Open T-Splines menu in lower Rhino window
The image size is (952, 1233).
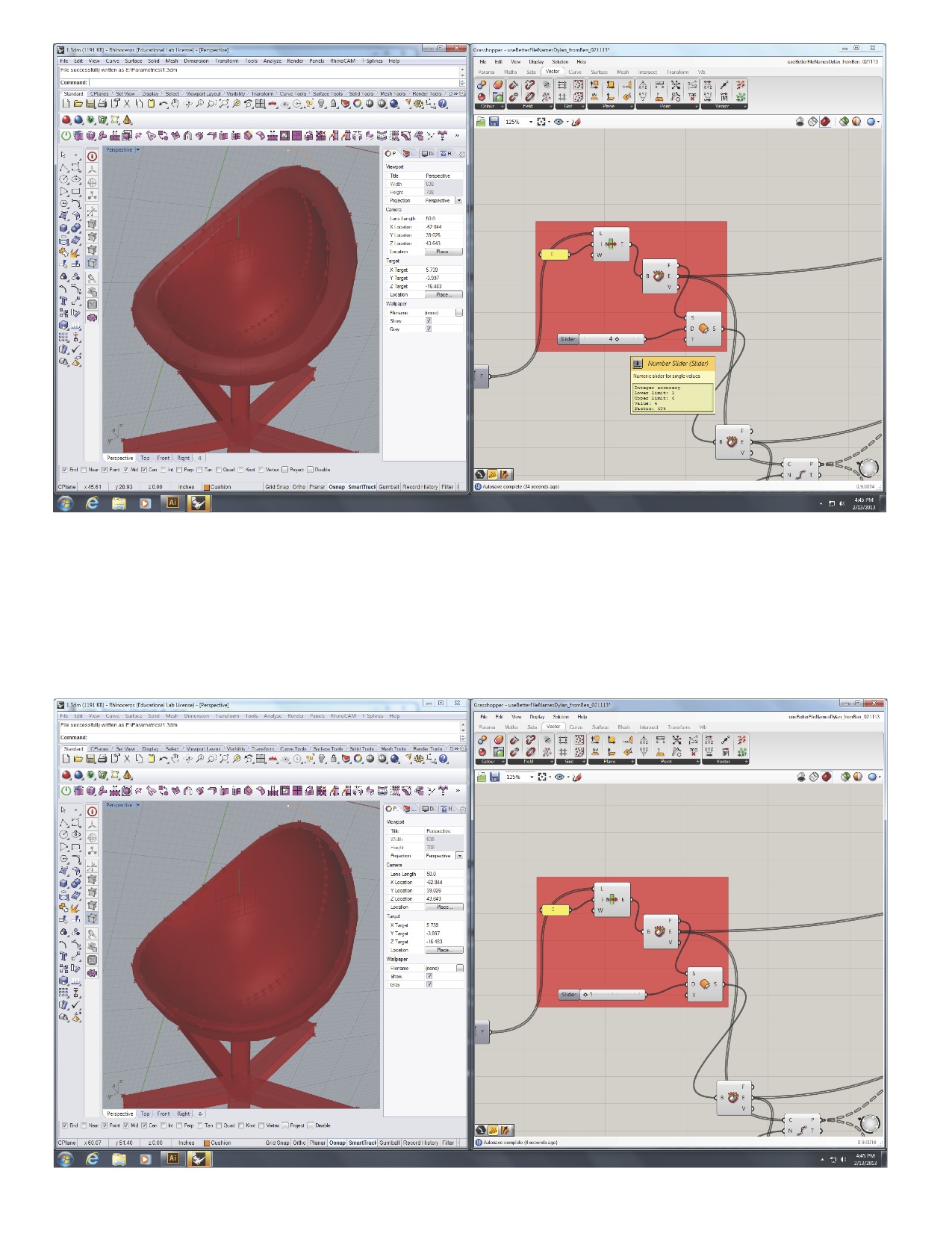pyautogui.click(x=375, y=715)
